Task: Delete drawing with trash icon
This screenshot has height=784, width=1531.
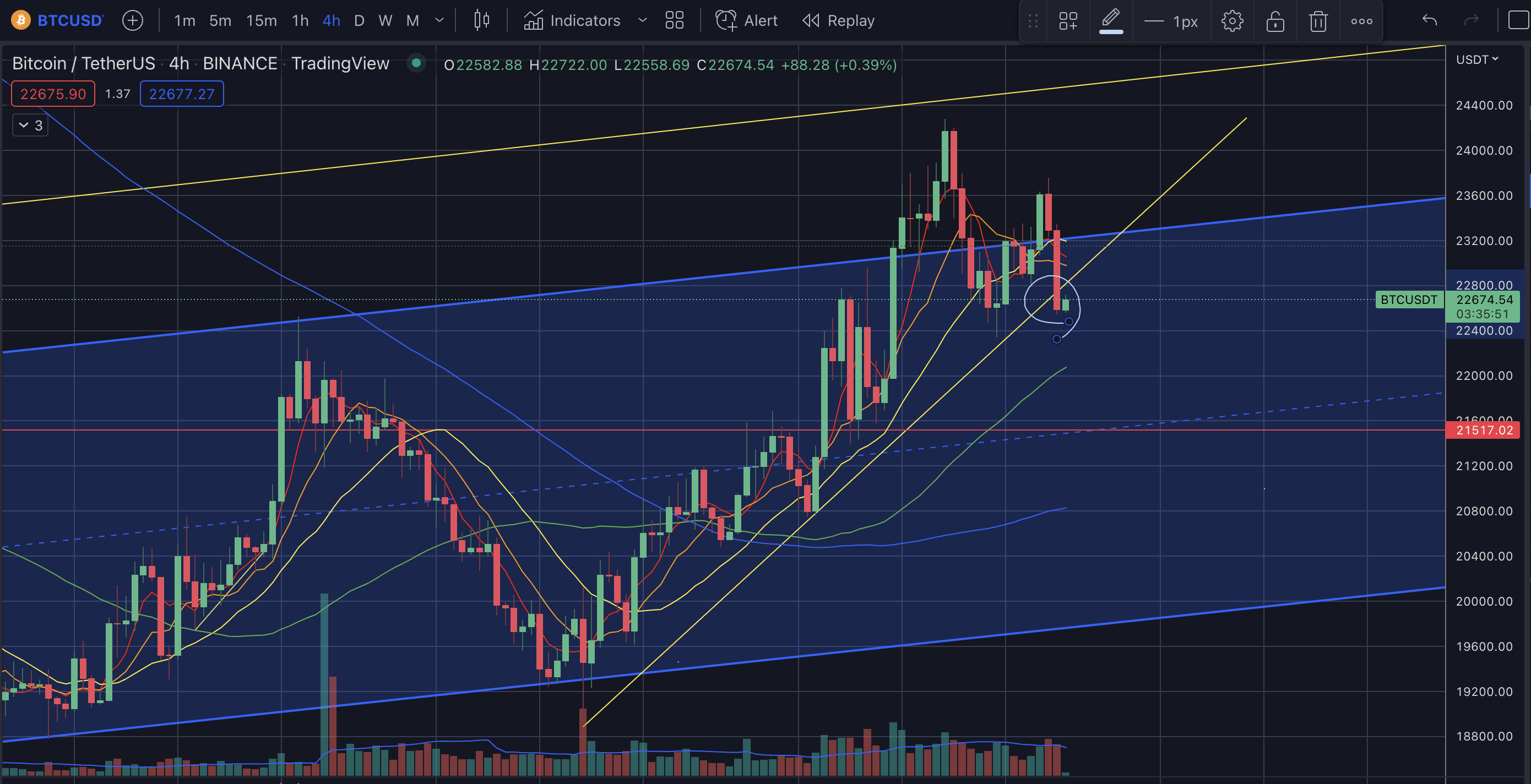Action: 1318,21
